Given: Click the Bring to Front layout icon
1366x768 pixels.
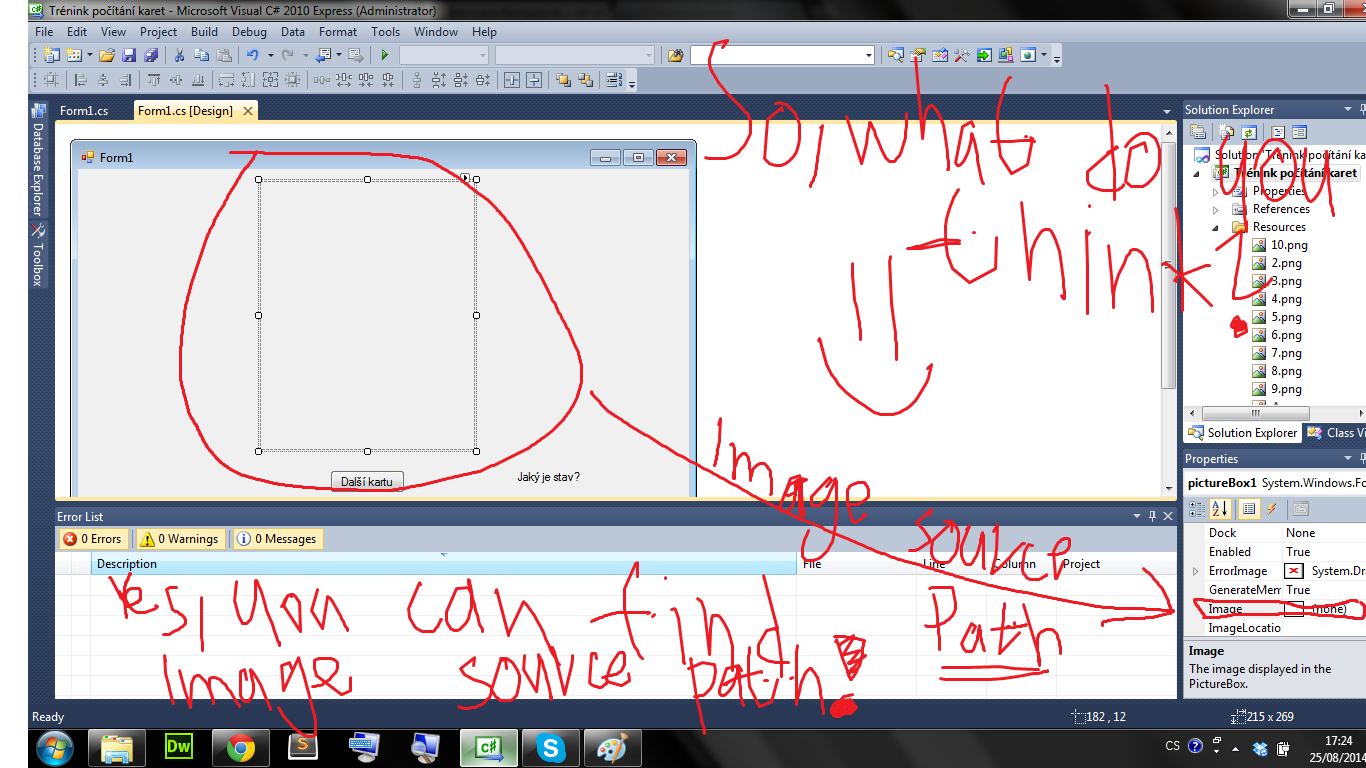Looking at the screenshot, I should pyautogui.click(x=563, y=80).
